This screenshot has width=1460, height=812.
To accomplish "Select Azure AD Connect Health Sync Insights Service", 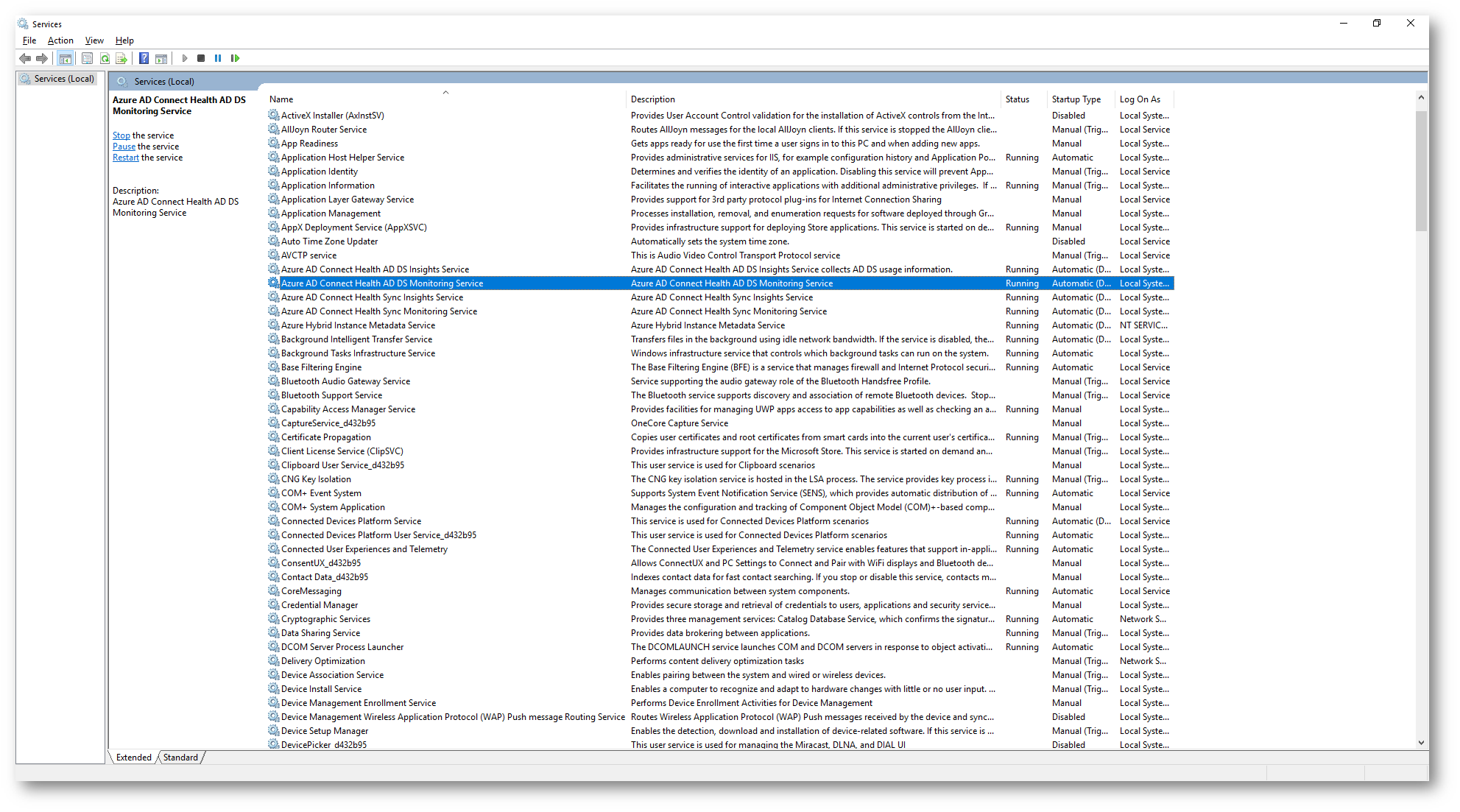I will coord(720,297).
